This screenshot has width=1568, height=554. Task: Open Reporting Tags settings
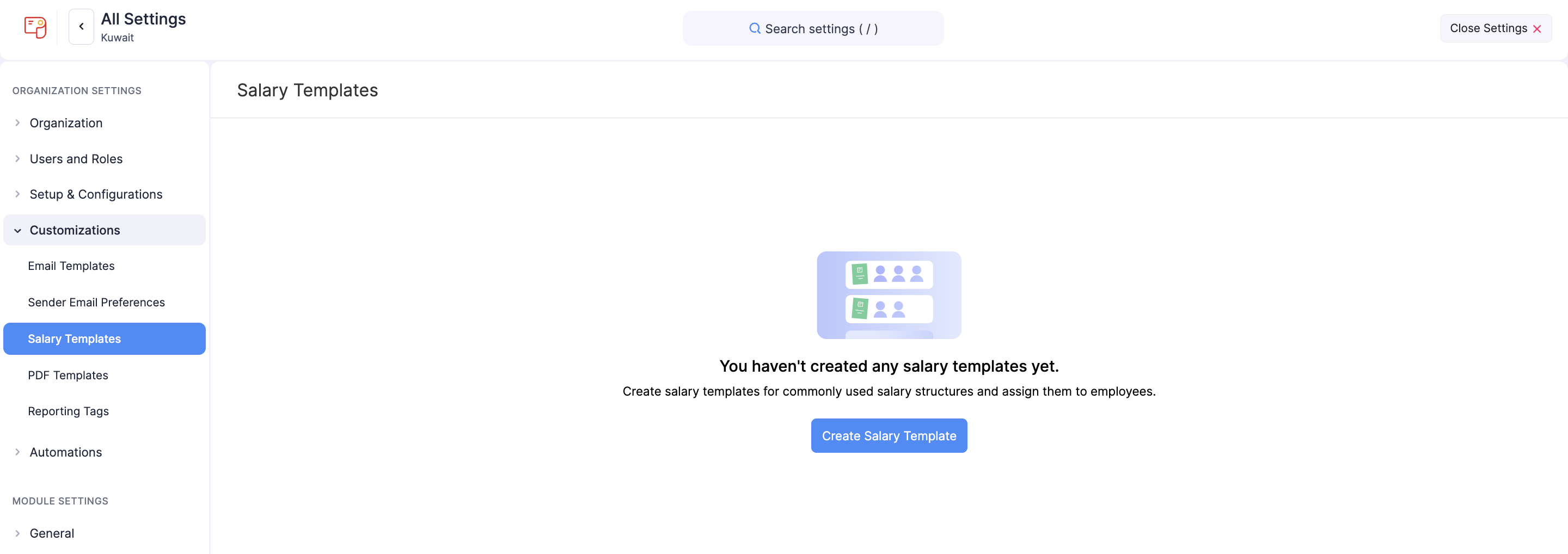(68, 411)
